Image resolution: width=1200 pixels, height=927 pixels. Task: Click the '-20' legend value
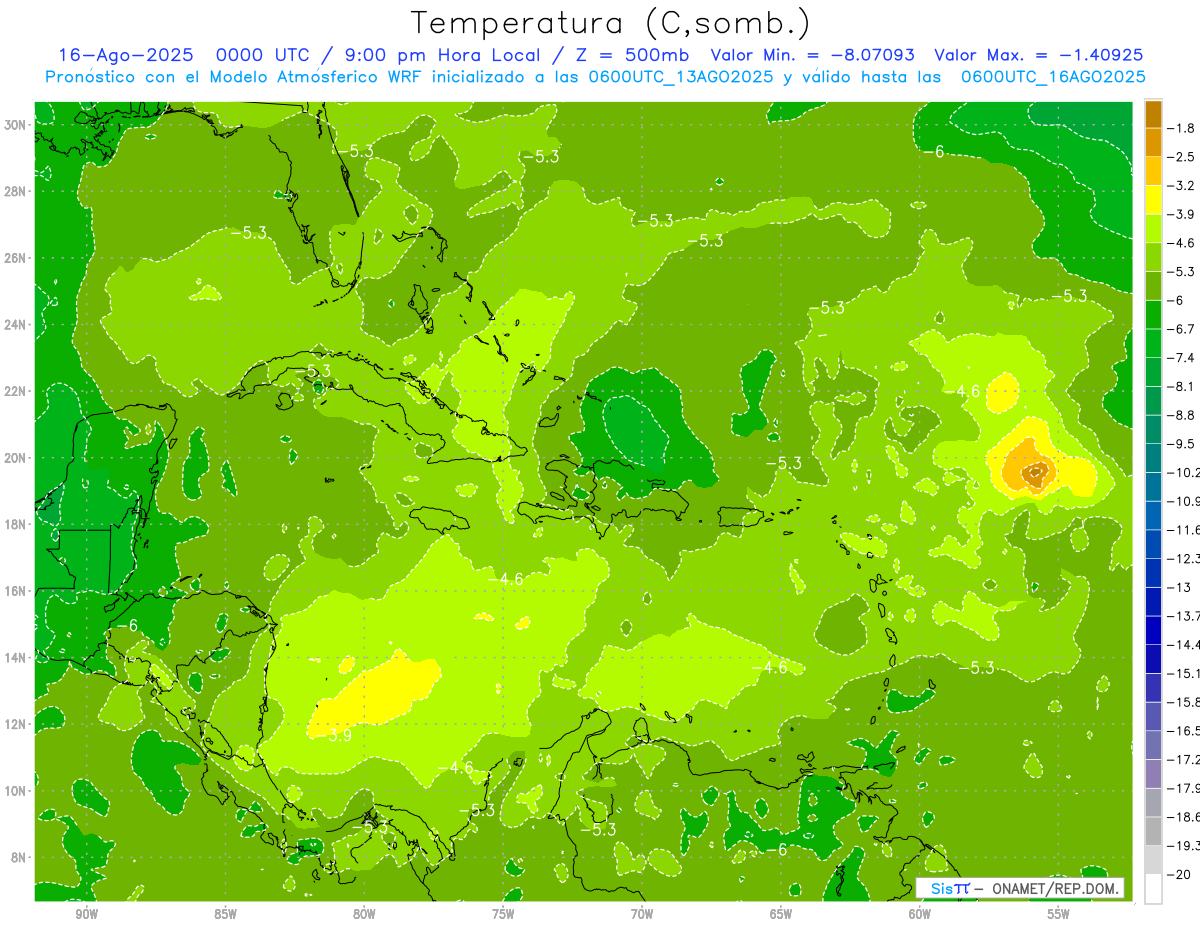(x=1178, y=875)
